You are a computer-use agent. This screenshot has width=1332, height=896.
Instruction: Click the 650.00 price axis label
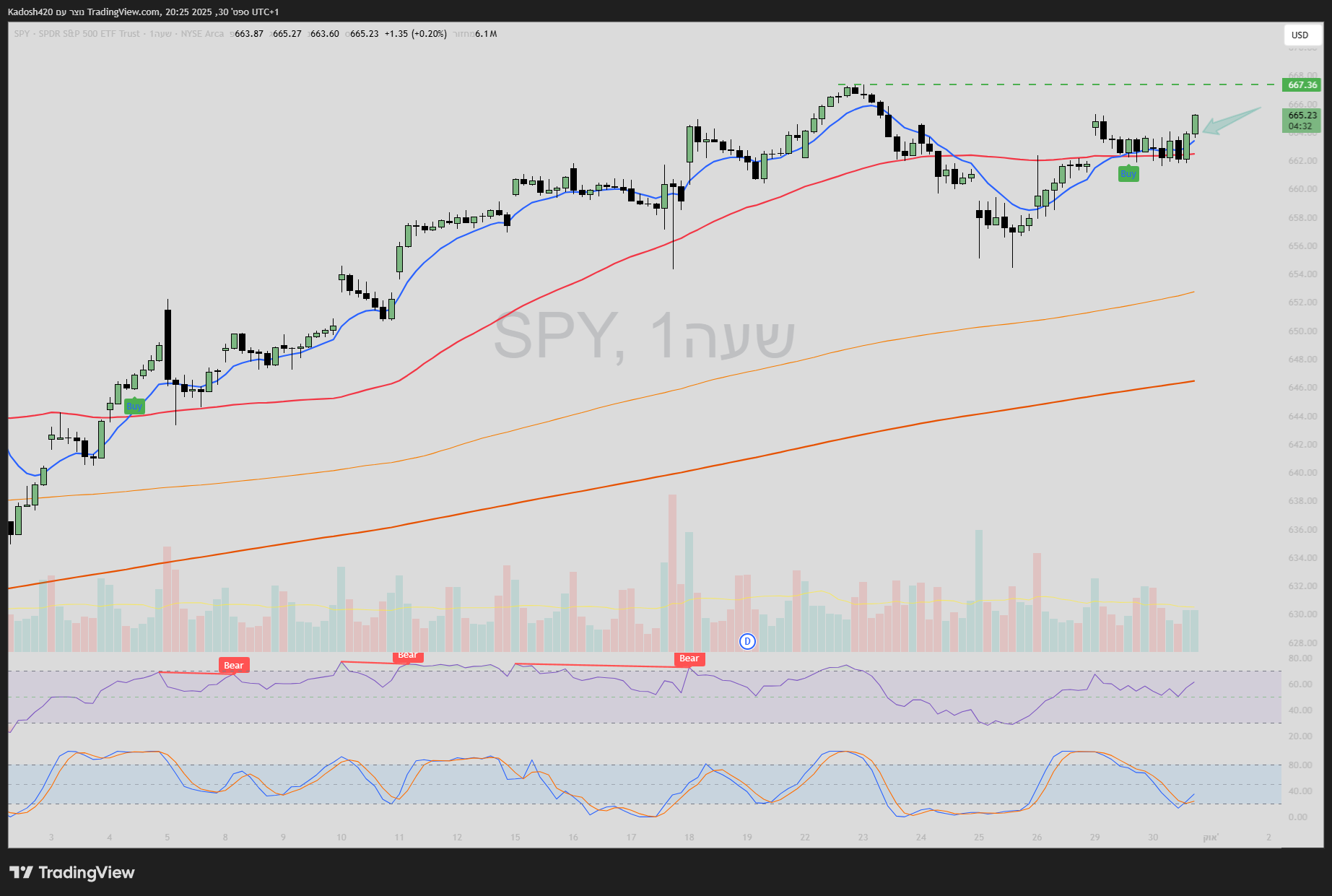(1302, 331)
